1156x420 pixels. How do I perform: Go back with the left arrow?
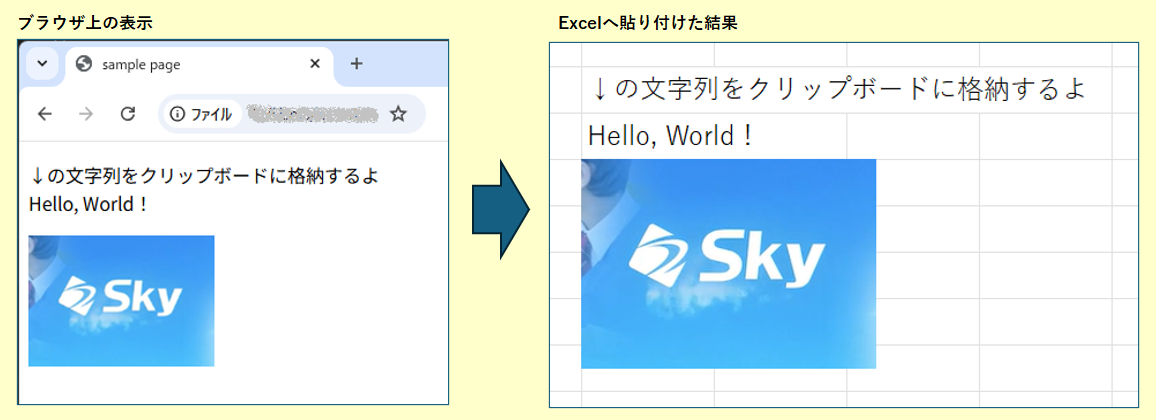(x=45, y=113)
